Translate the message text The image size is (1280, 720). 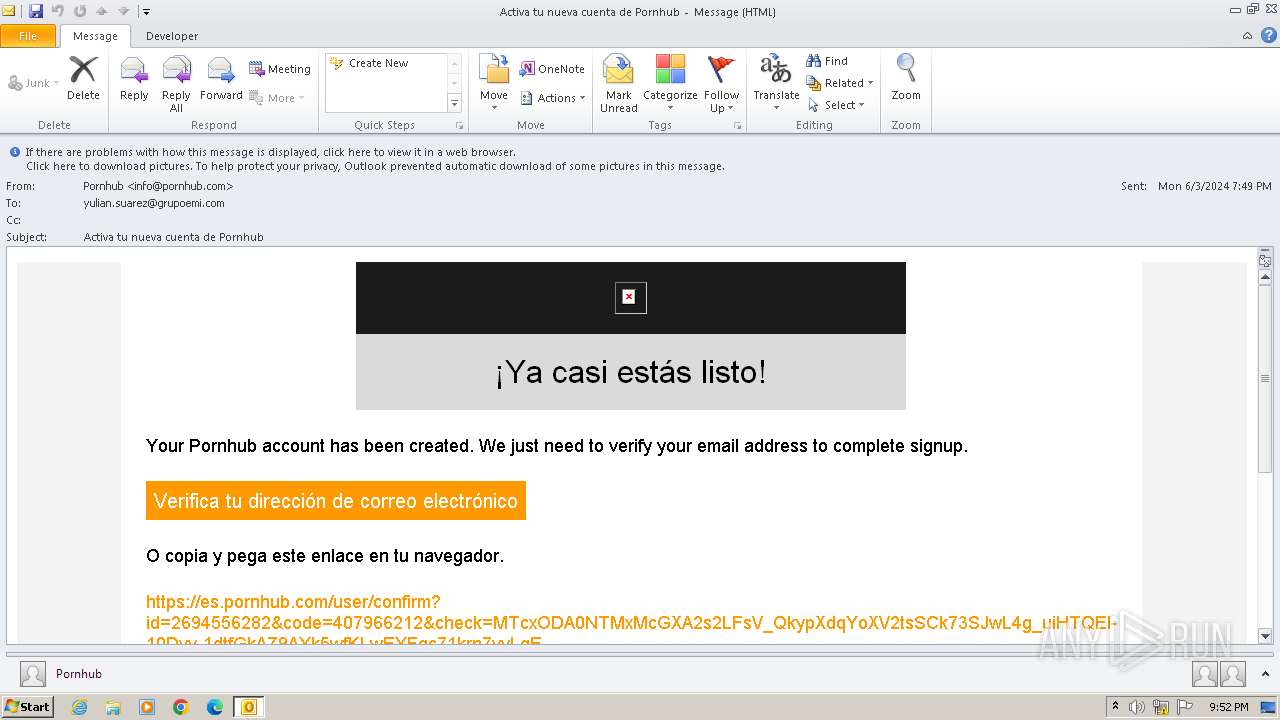776,82
